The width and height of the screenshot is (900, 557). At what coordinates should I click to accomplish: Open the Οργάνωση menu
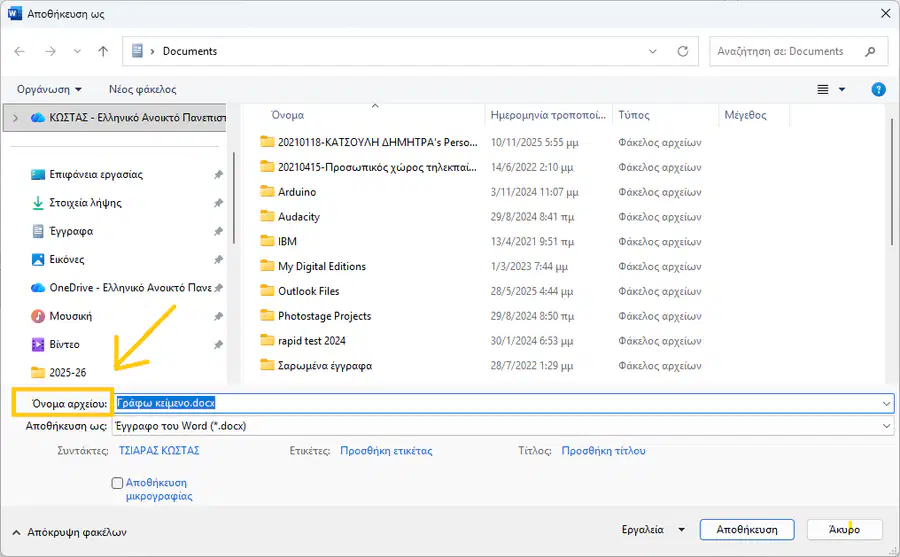(49, 90)
